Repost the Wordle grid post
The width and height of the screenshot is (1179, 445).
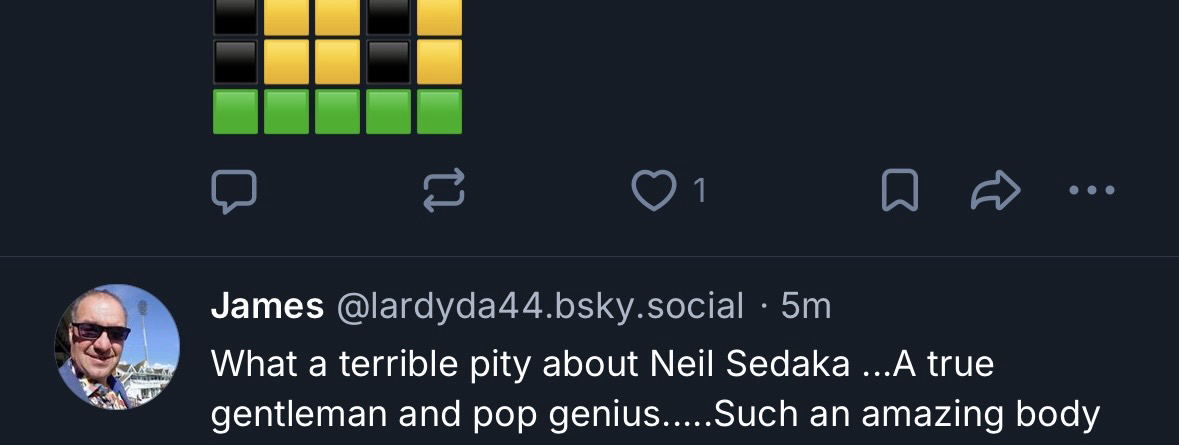point(443,191)
